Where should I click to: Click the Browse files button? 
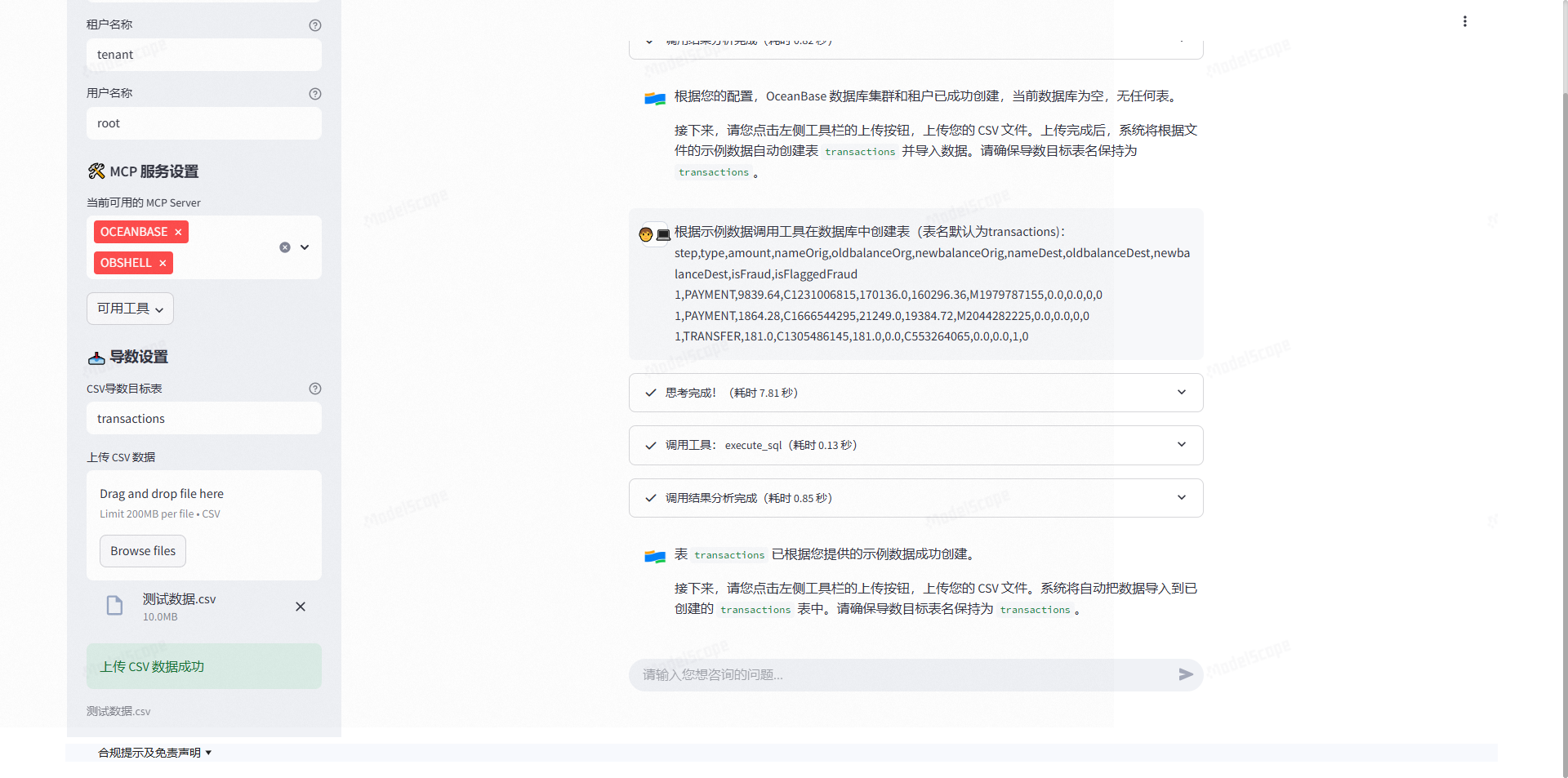tap(142, 551)
